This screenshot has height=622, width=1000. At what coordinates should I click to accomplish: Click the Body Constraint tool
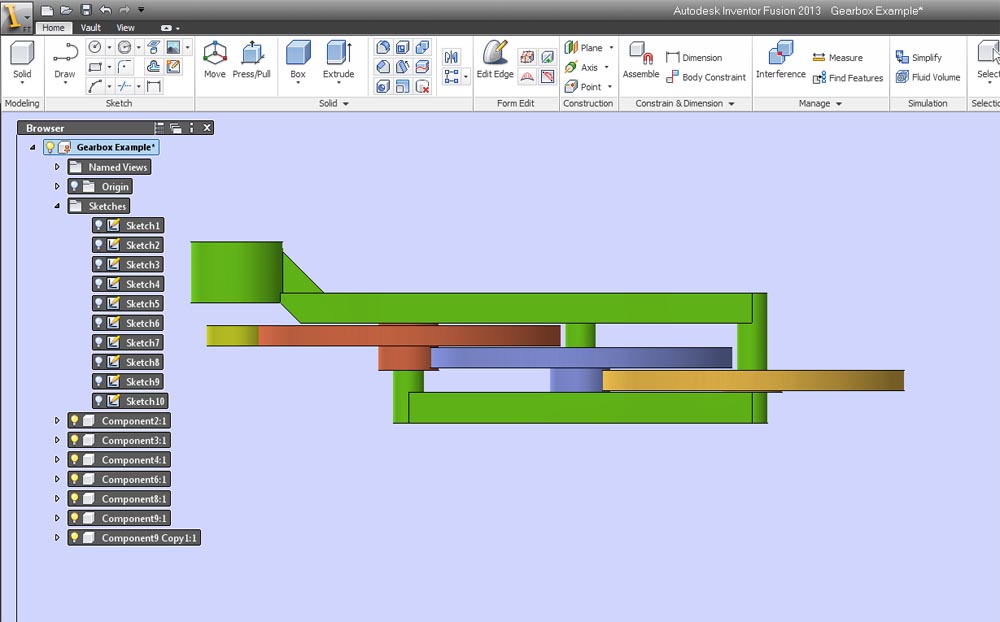tap(705, 77)
